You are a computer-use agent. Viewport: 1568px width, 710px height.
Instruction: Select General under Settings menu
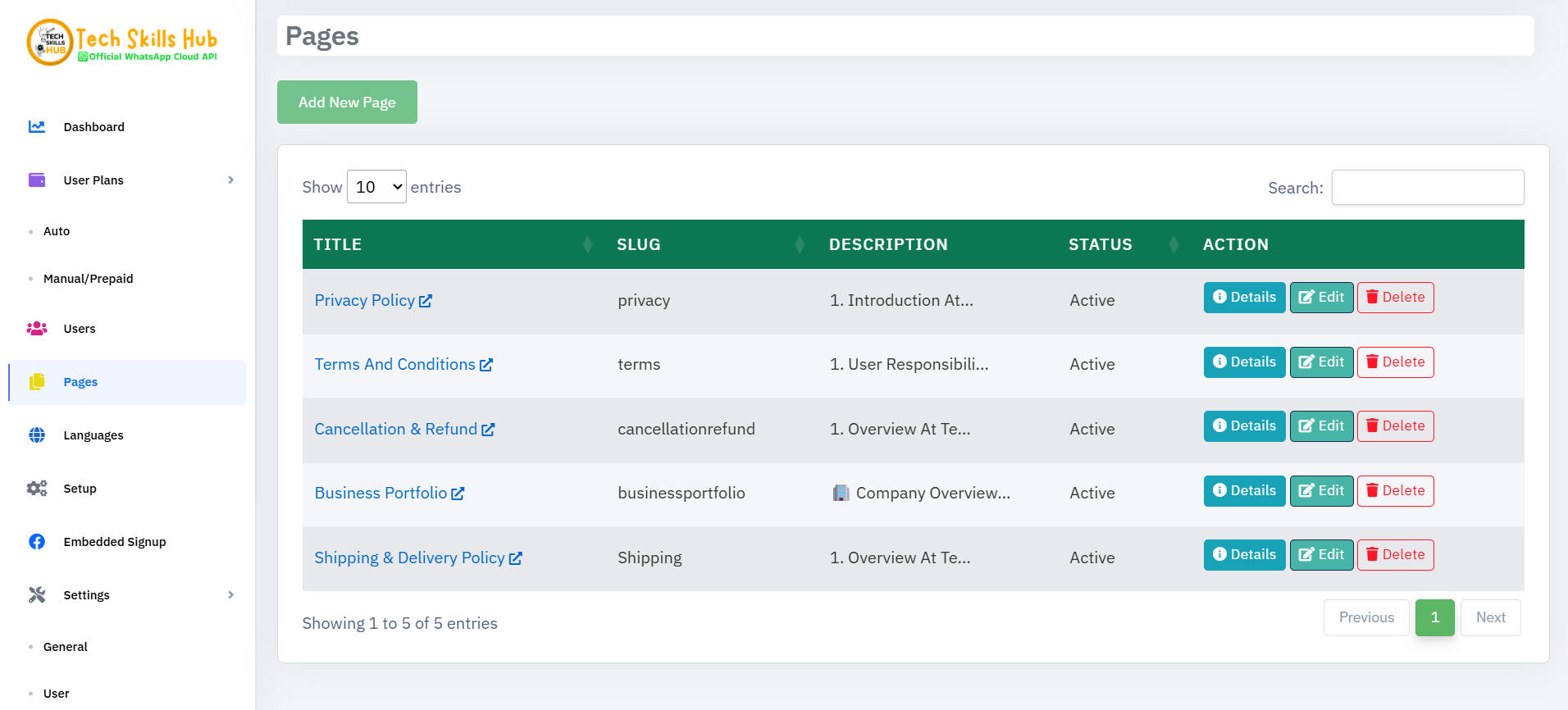66,647
